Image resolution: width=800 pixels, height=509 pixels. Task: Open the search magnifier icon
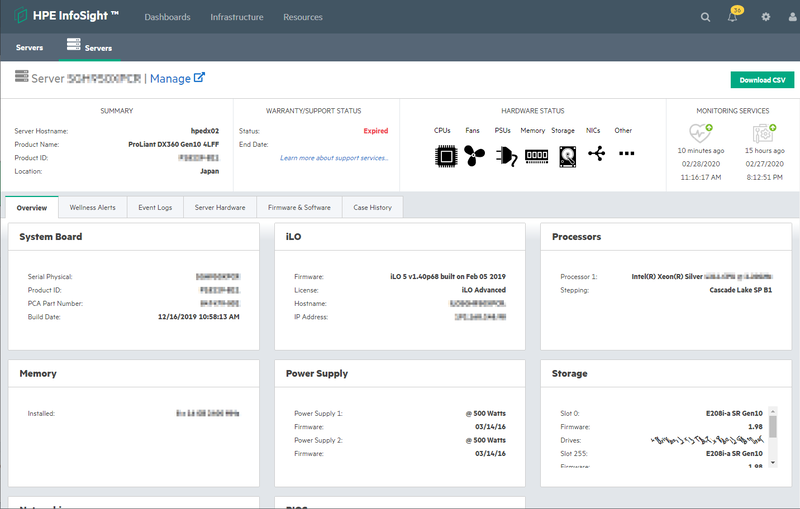705,17
